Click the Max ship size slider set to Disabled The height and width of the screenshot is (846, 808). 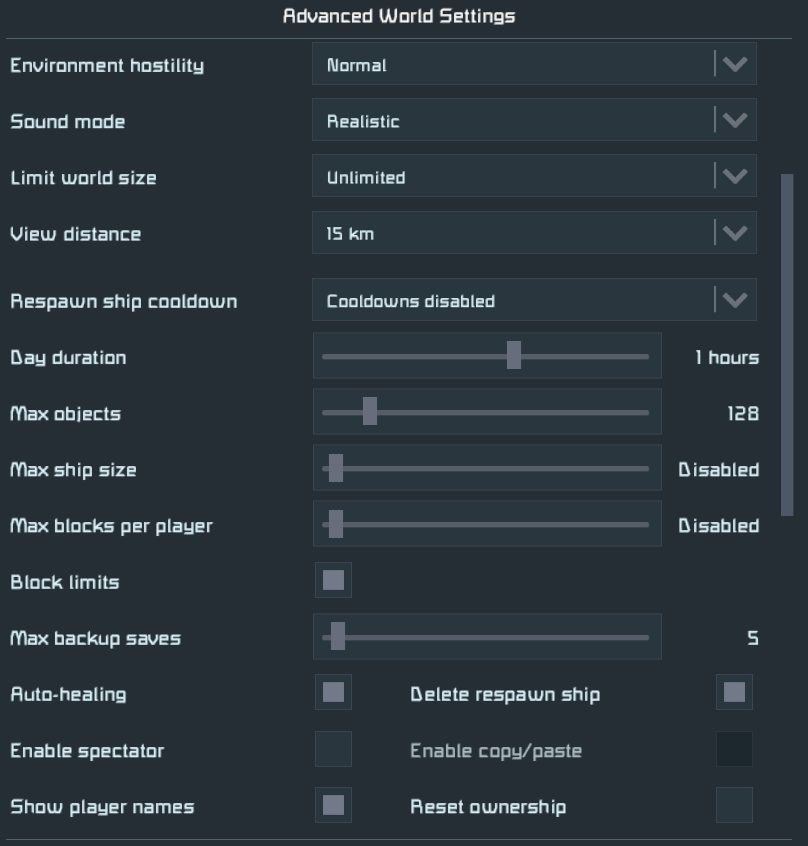[x=337, y=467]
